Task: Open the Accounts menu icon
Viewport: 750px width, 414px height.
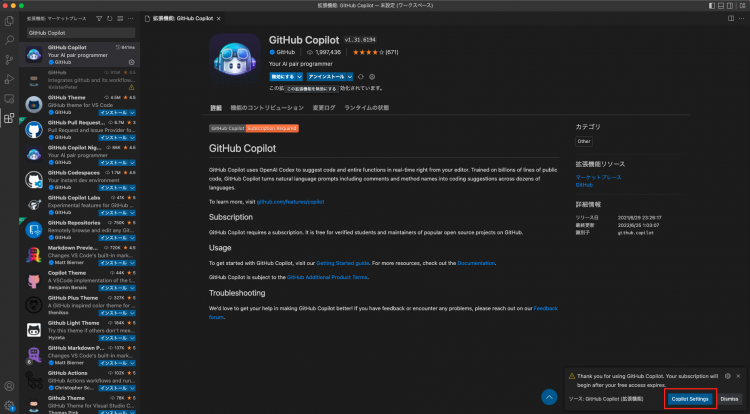Action: (9, 386)
